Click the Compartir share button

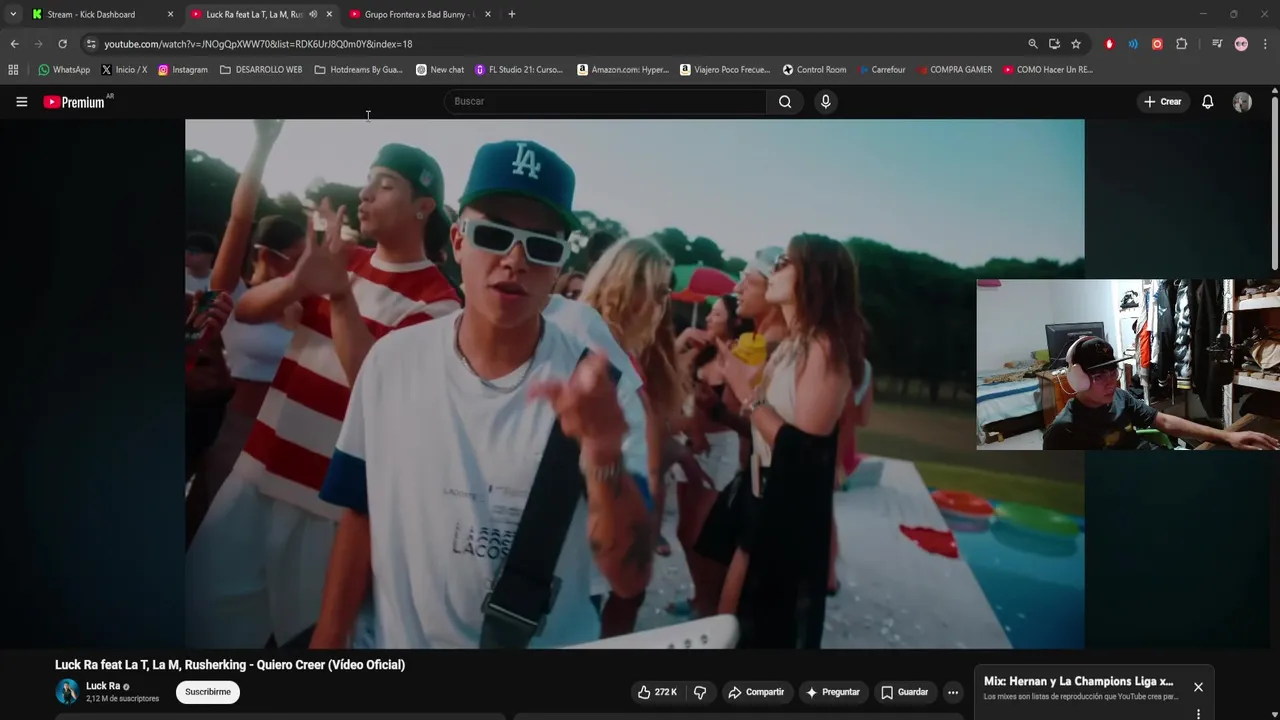tap(756, 692)
